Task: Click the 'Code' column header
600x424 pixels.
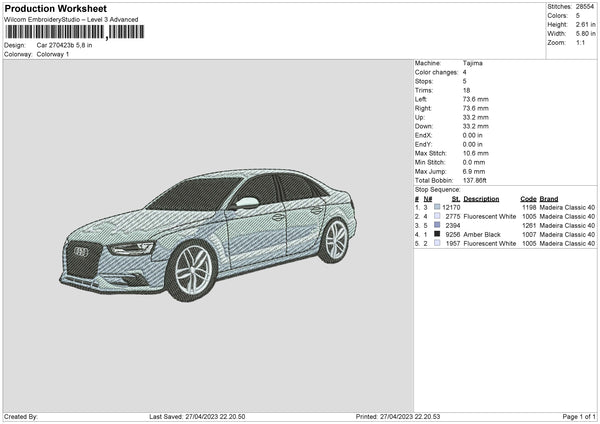Action: coord(528,199)
